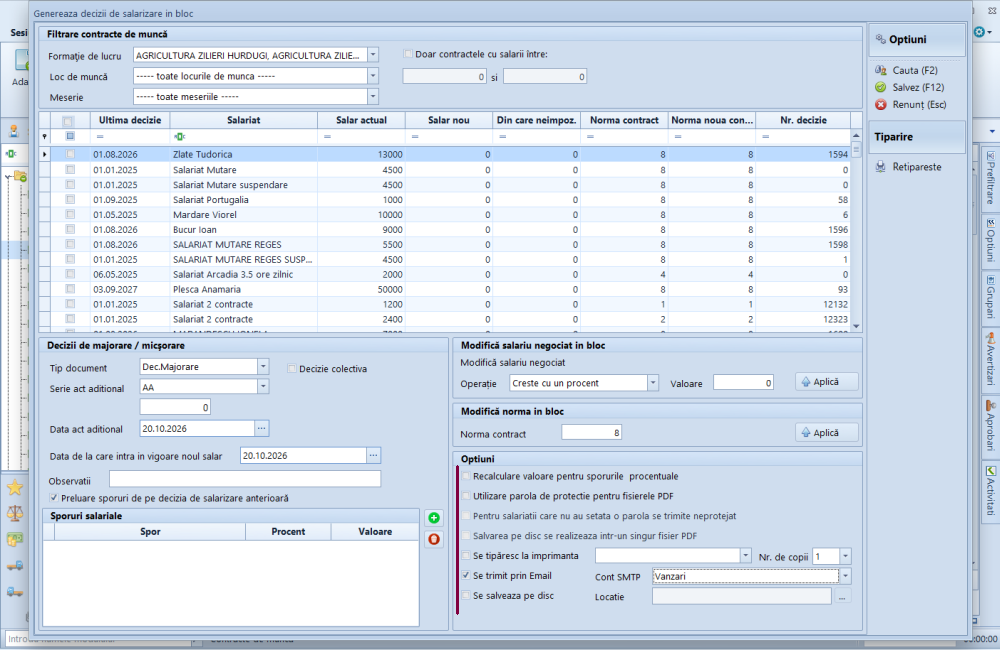Open the Serie act aditional dropdown
The height and width of the screenshot is (650, 1000).
pyautogui.click(x=263, y=387)
